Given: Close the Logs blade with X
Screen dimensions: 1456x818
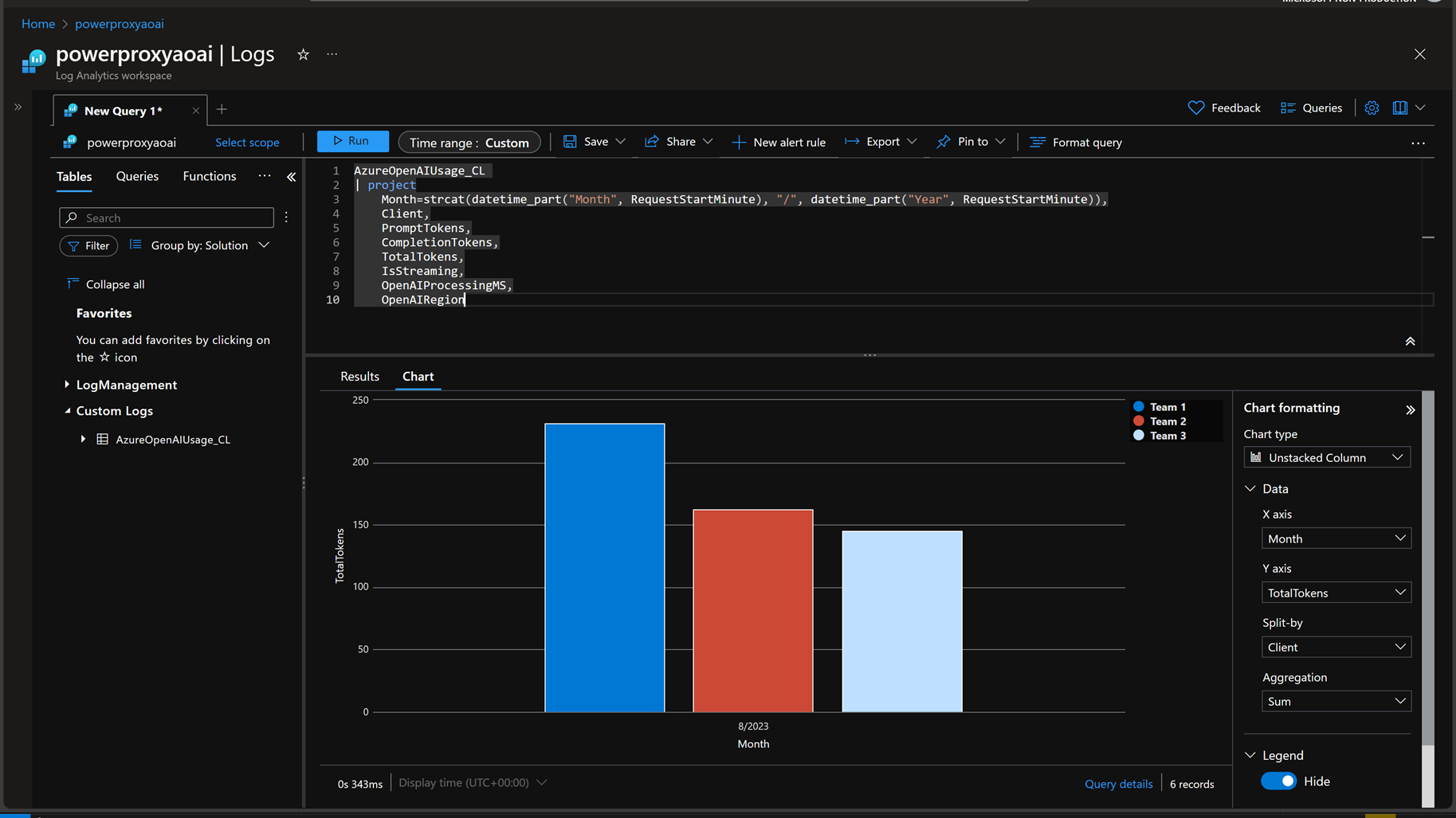Looking at the screenshot, I should 1419,54.
